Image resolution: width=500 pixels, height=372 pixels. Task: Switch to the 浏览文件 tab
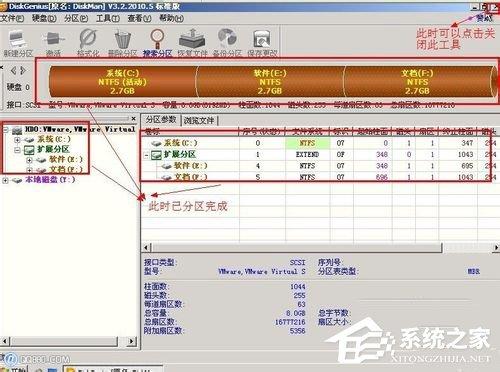pos(199,120)
